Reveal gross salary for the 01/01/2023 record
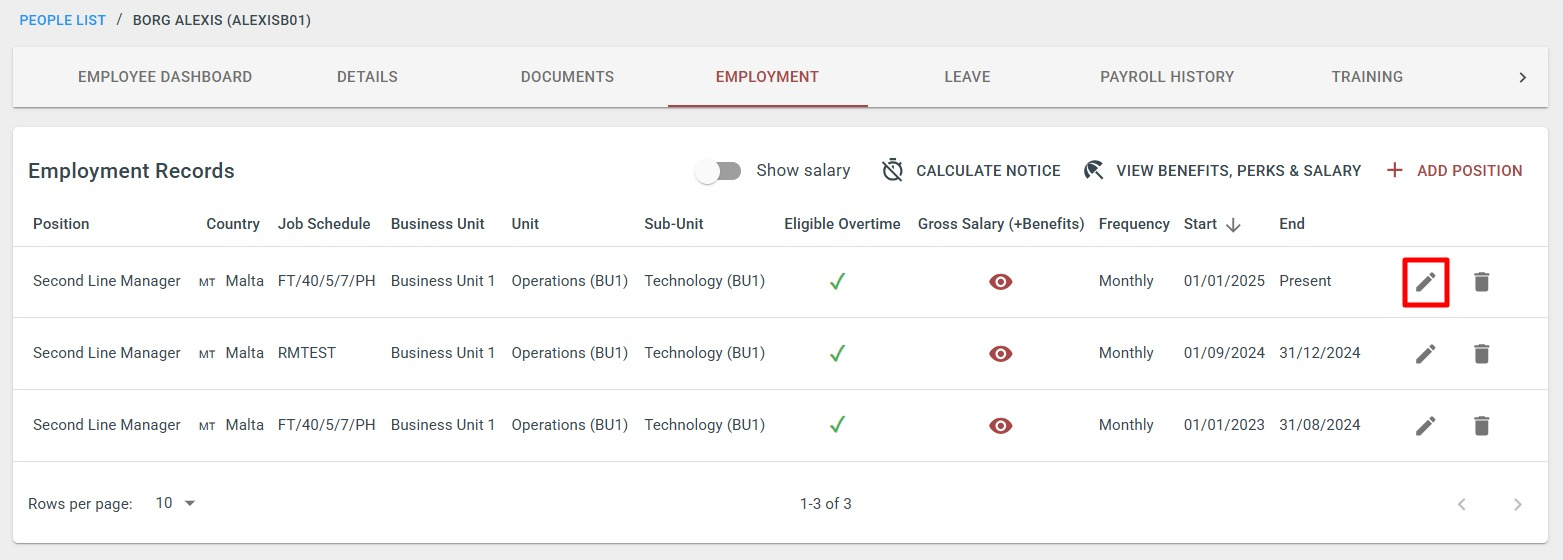Image resolution: width=1563 pixels, height=560 pixels. pos(1001,425)
